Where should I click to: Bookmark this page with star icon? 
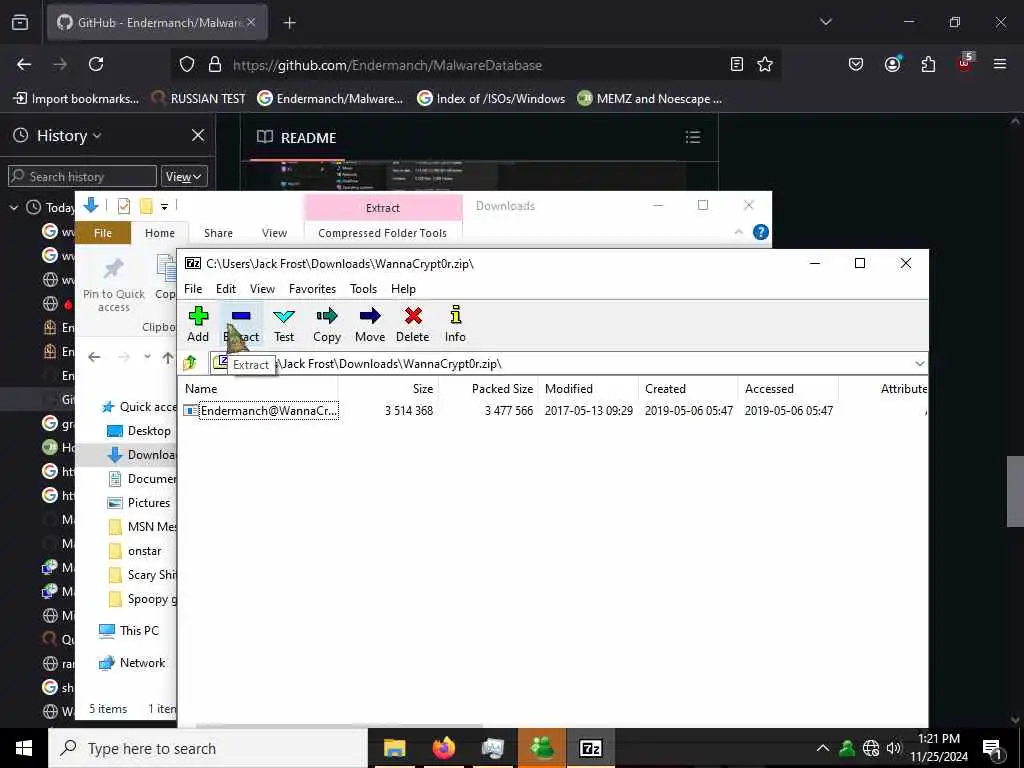coord(765,64)
